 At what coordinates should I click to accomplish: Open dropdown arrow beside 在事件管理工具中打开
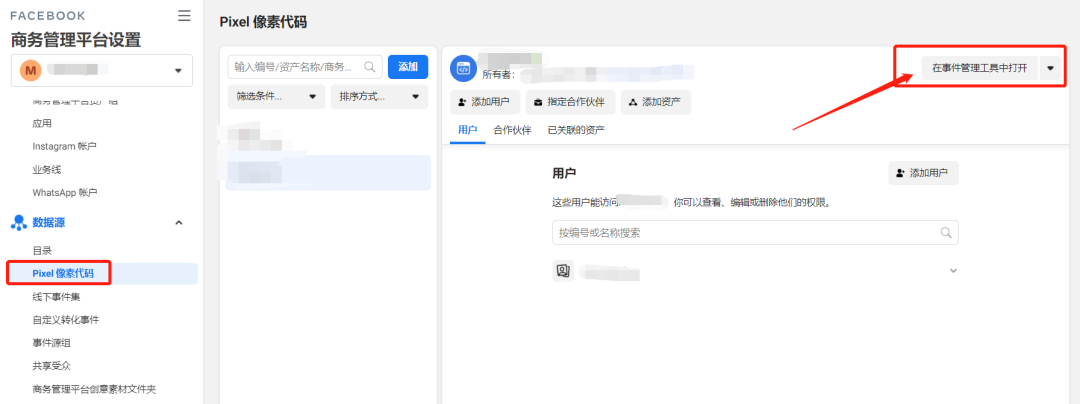pyautogui.click(x=1050, y=68)
